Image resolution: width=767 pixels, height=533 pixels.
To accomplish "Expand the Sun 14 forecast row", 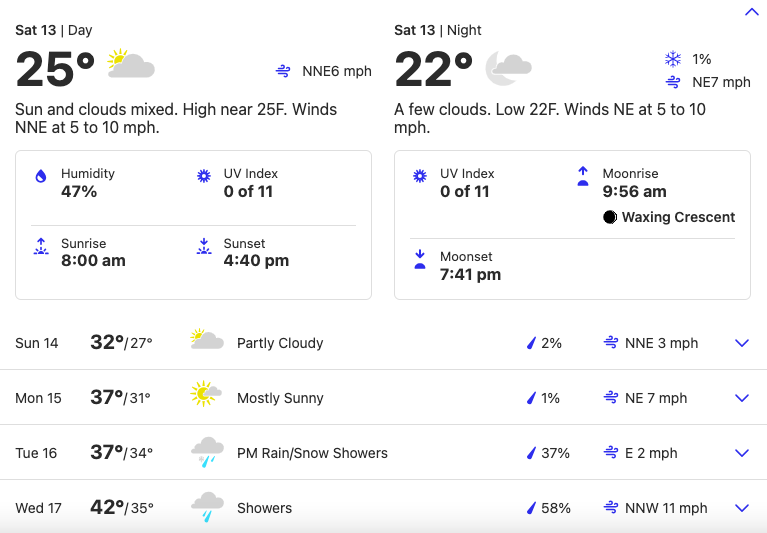I will pyautogui.click(x=384, y=343).
